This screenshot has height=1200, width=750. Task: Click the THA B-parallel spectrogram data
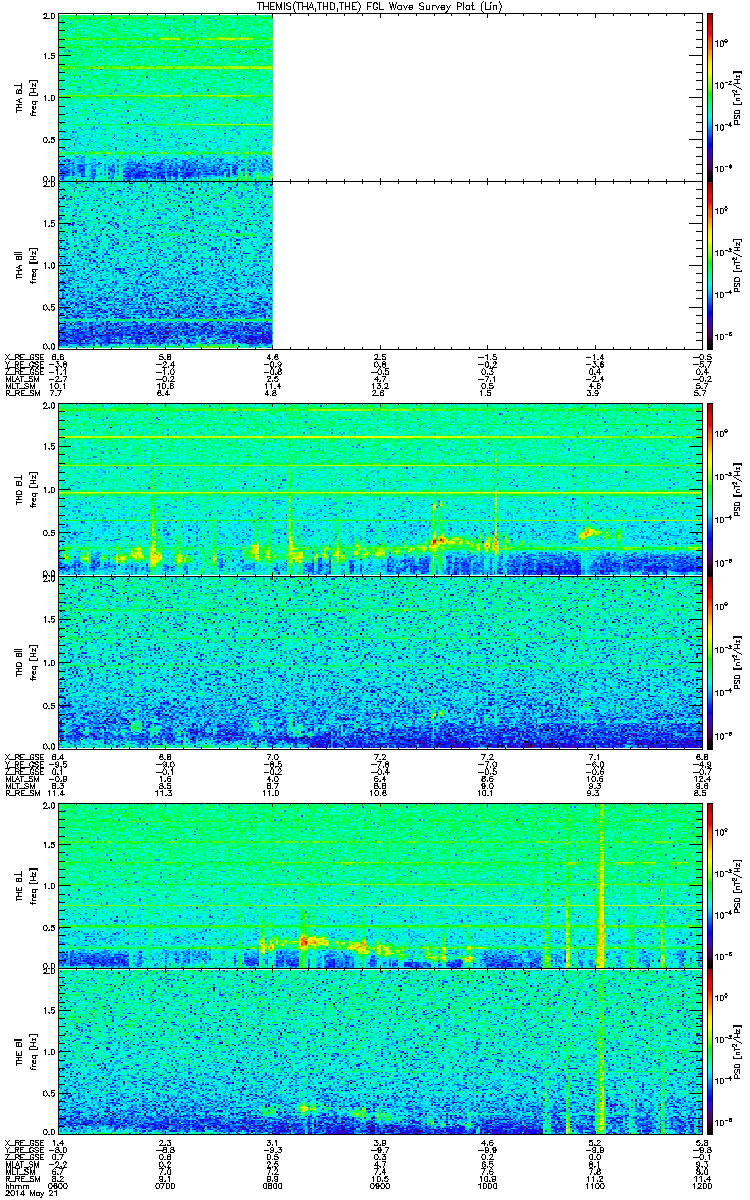point(165,265)
